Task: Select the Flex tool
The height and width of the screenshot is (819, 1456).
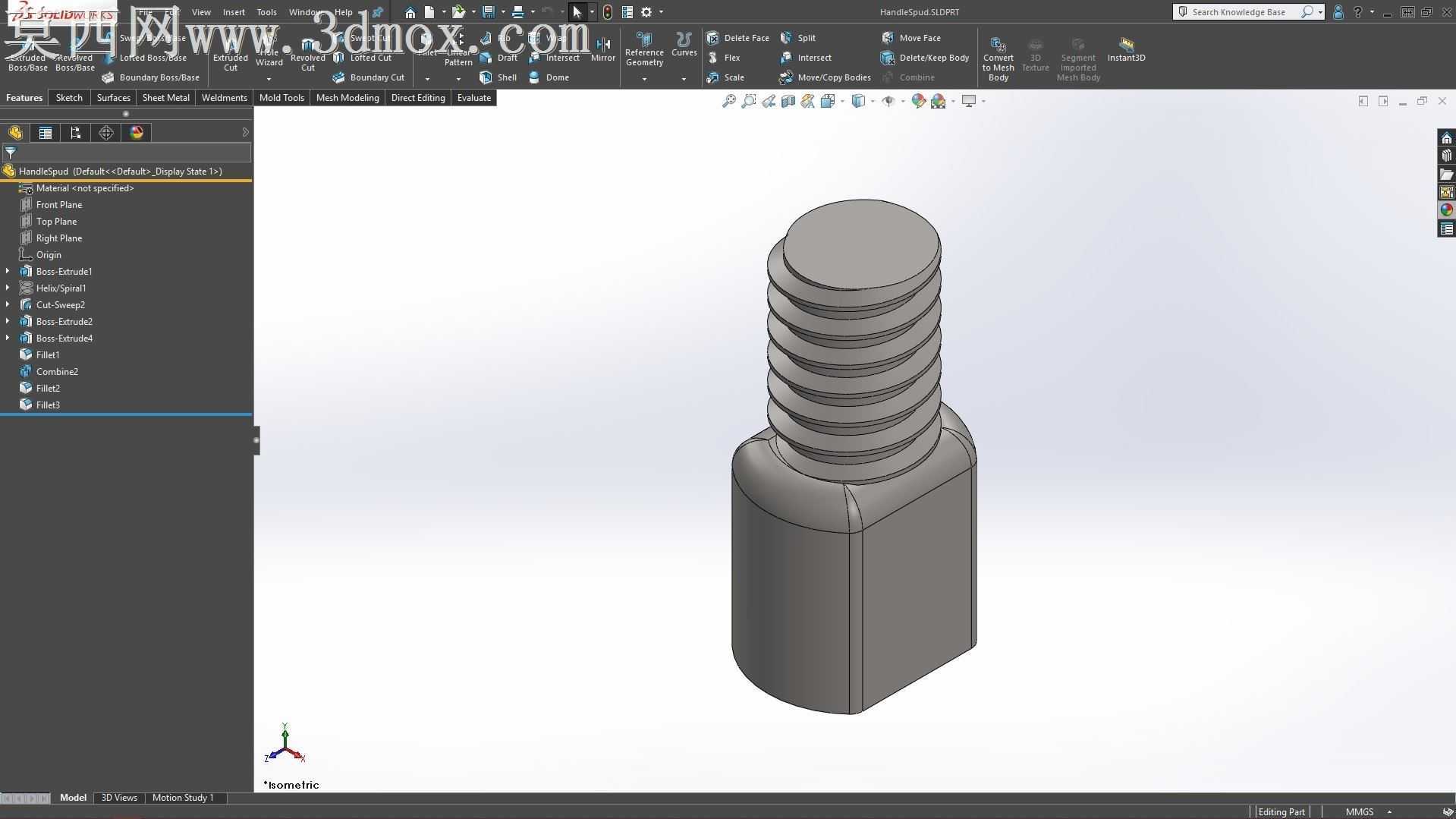Action: click(x=723, y=58)
